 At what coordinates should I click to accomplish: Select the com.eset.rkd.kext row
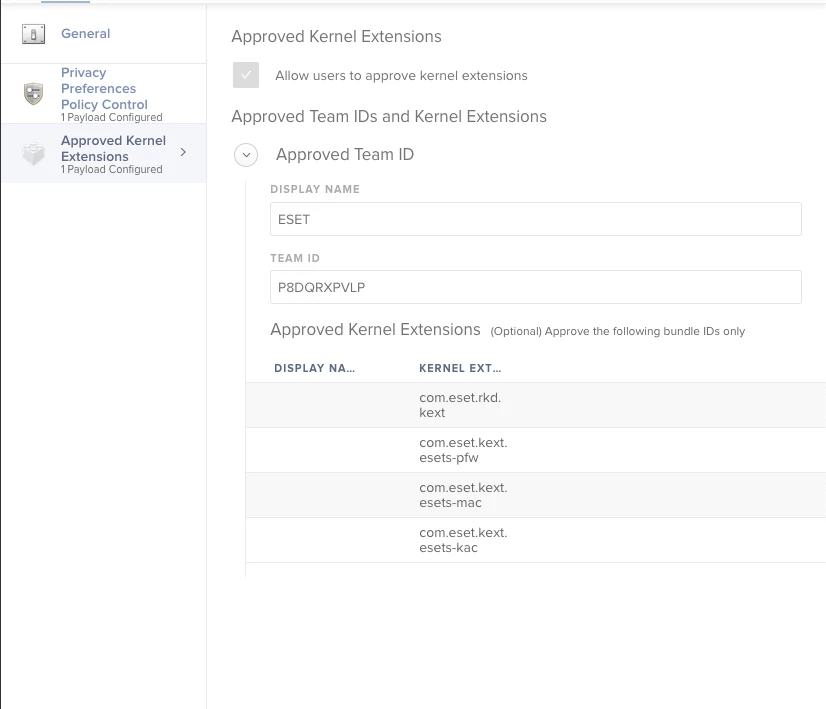pyautogui.click(x=536, y=405)
